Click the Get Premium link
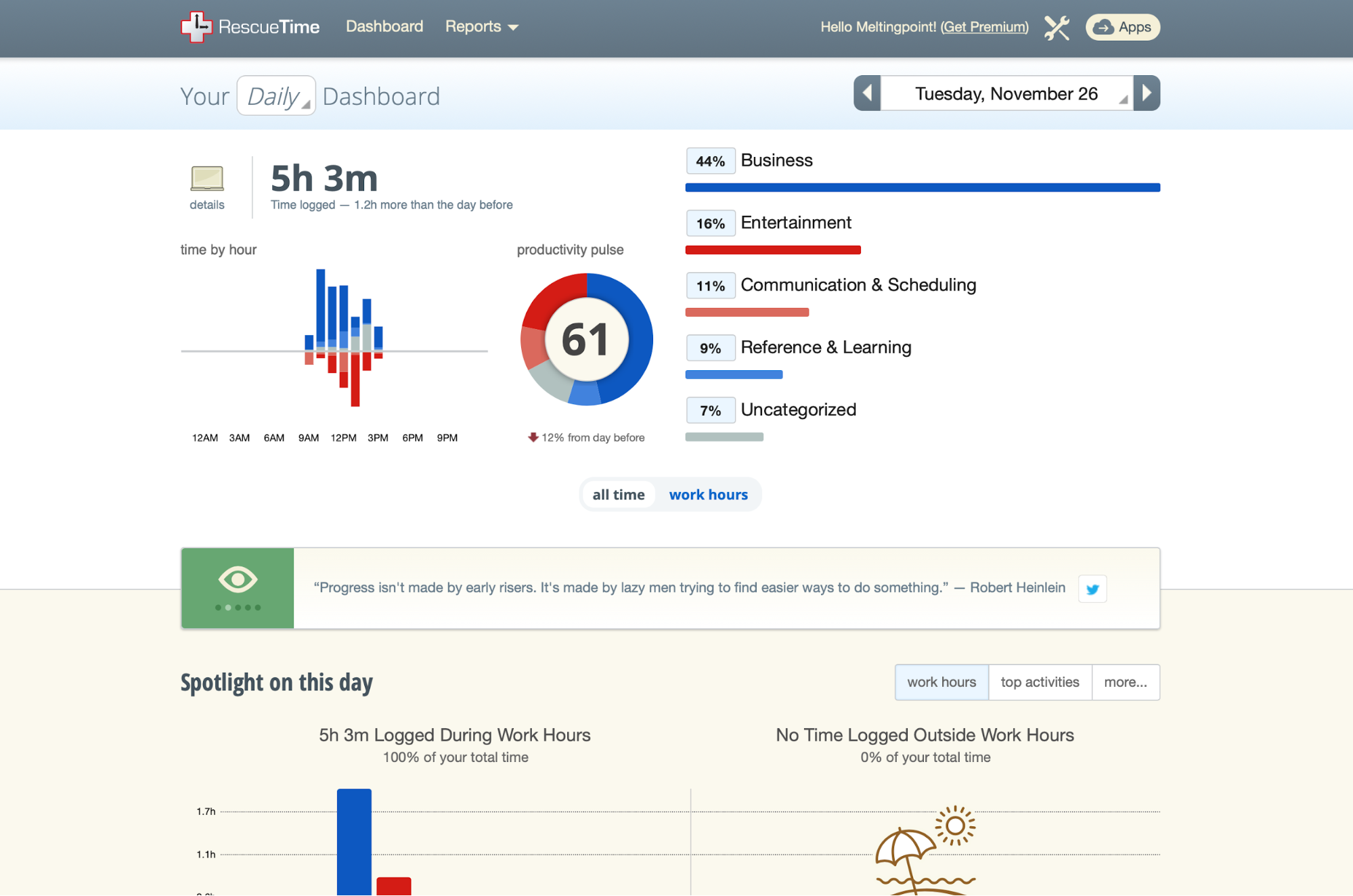The width and height of the screenshot is (1353, 896). pos(984,27)
